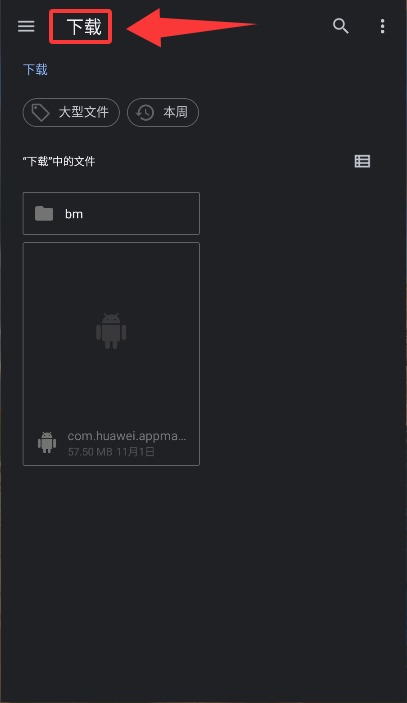The width and height of the screenshot is (407, 703).
Task: Click the 下载 breadcrumb link
Action: tap(35, 69)
